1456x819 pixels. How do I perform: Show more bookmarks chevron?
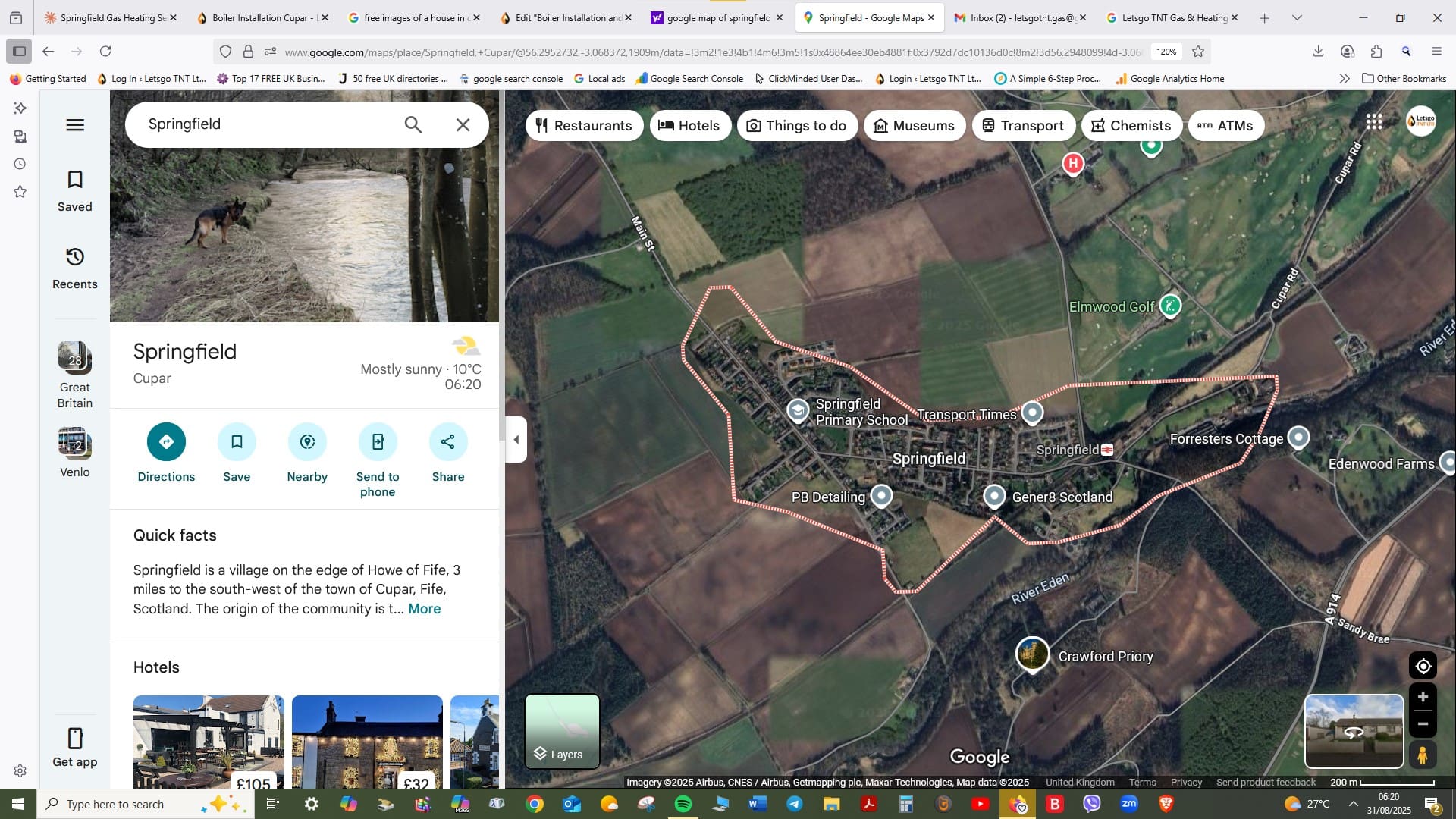(x=1345, y=79)
